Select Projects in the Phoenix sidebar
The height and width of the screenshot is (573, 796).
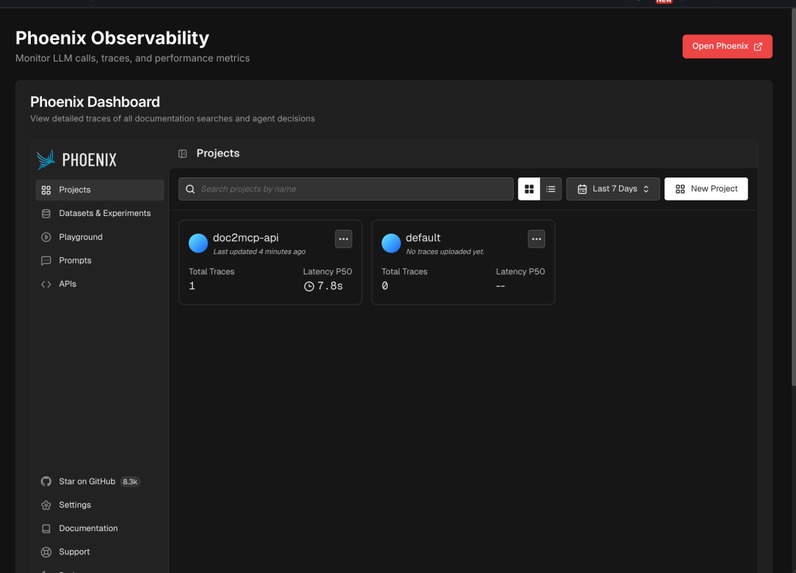coord(100,190)
